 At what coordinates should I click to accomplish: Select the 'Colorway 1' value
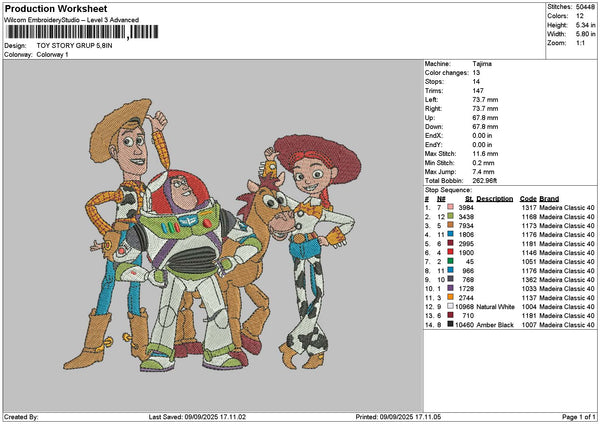point(52,55)
